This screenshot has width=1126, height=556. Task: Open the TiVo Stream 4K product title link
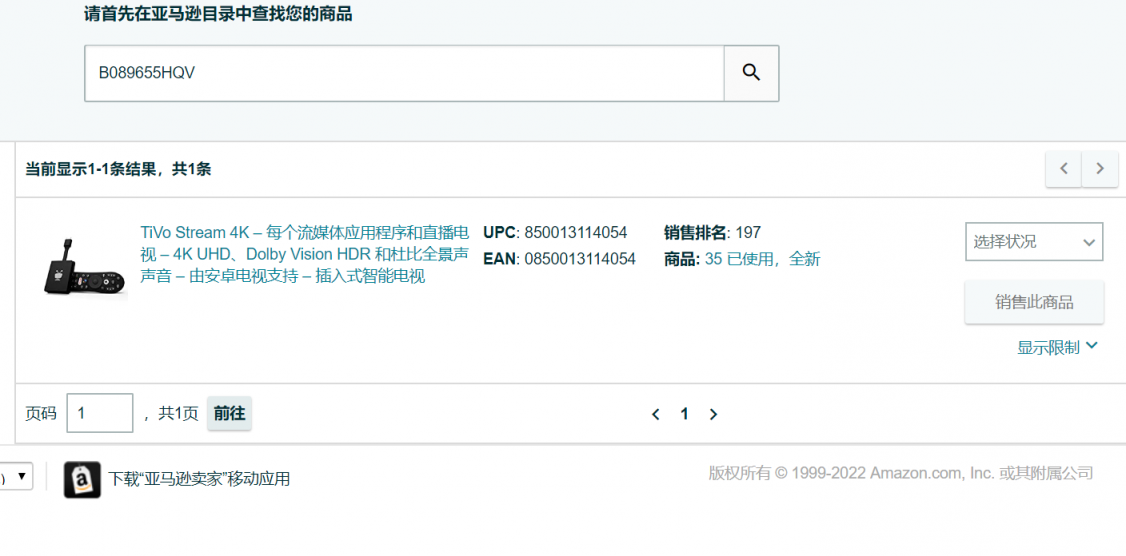coord(304,254)
